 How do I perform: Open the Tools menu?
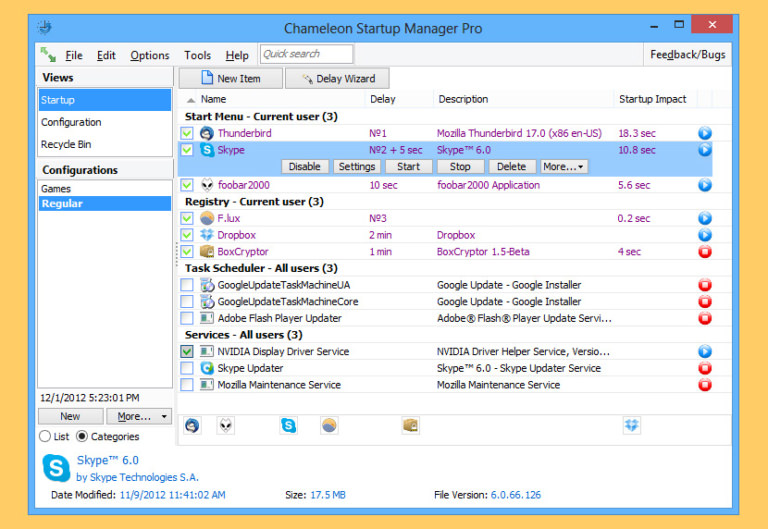(x=197, y=55)
